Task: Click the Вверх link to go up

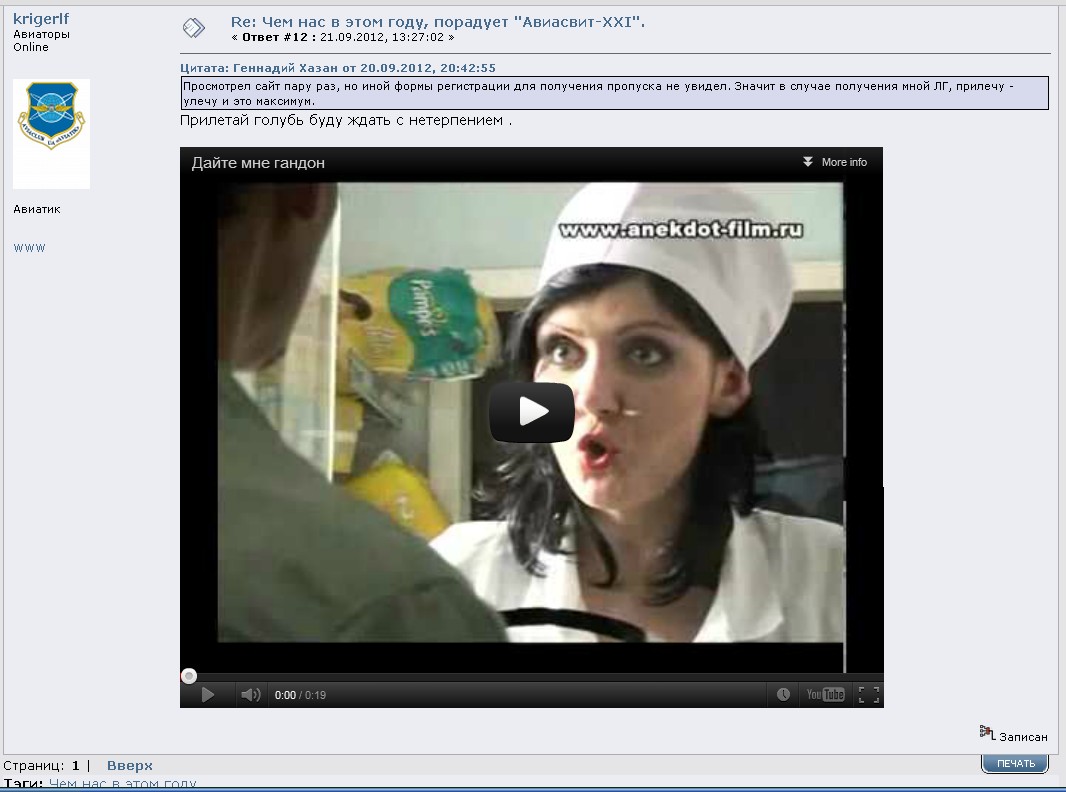Action: point(130,765)
